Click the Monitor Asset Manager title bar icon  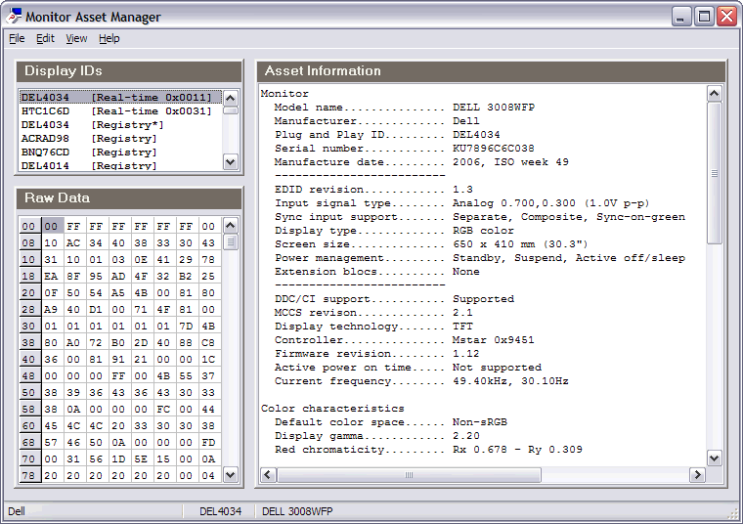click(x=14, y=16)
